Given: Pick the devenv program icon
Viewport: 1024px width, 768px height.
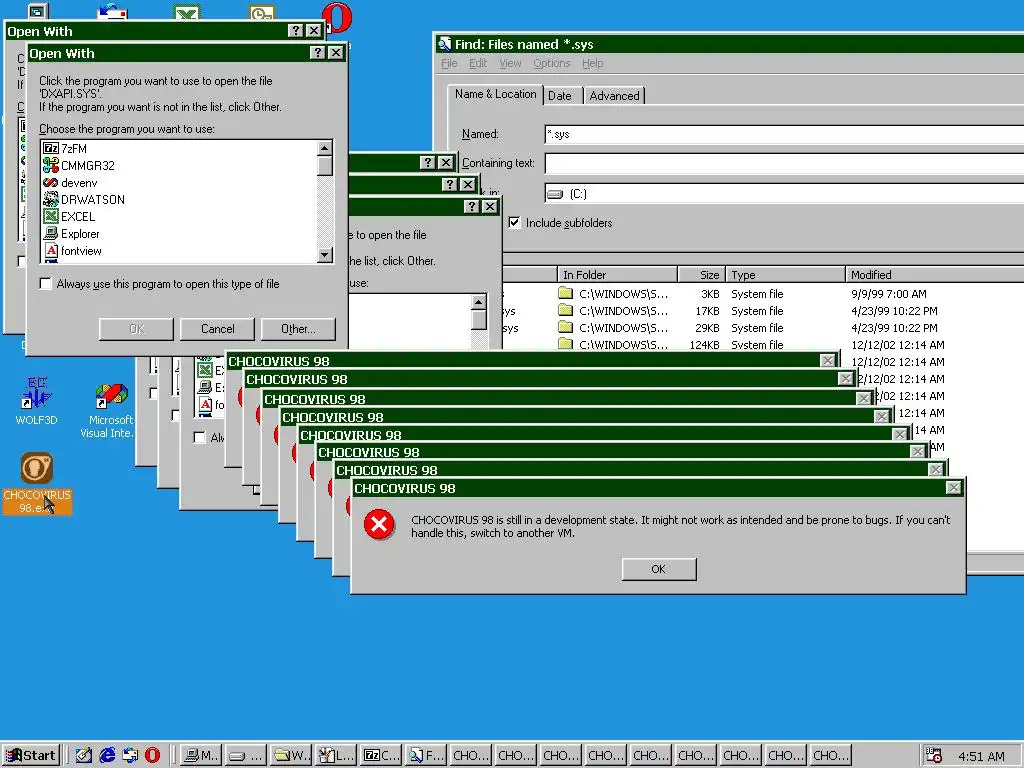Looking at the screenshot, I should pyautogui.click(x=50, y=183).
